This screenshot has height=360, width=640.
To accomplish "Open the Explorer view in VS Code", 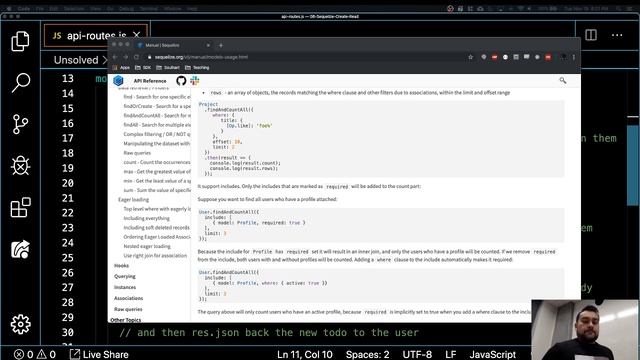I will click(20, 41).
